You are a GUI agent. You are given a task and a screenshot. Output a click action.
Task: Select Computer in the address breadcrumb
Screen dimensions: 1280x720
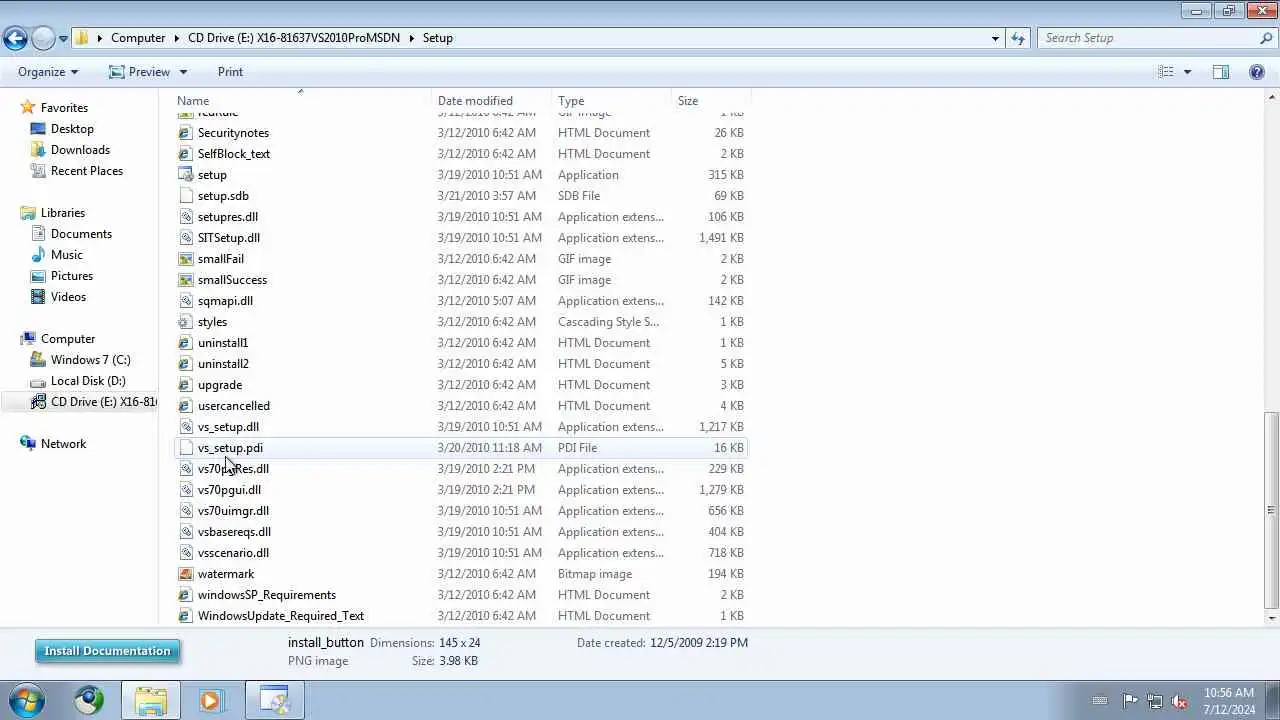click(x=138, y=38)
